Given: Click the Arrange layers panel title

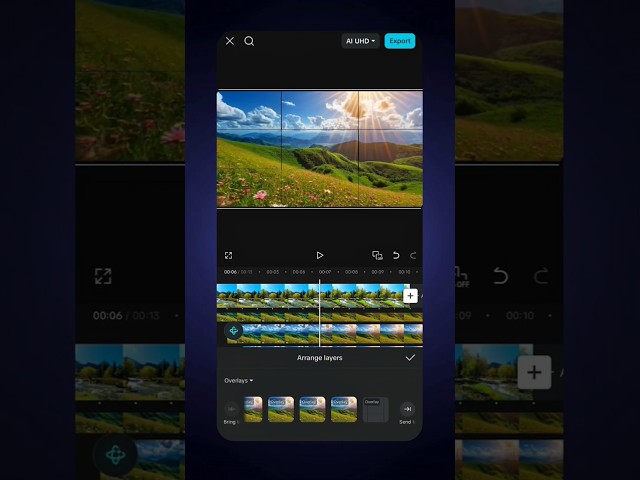Looking at the screenshot, I should [320, 358].
